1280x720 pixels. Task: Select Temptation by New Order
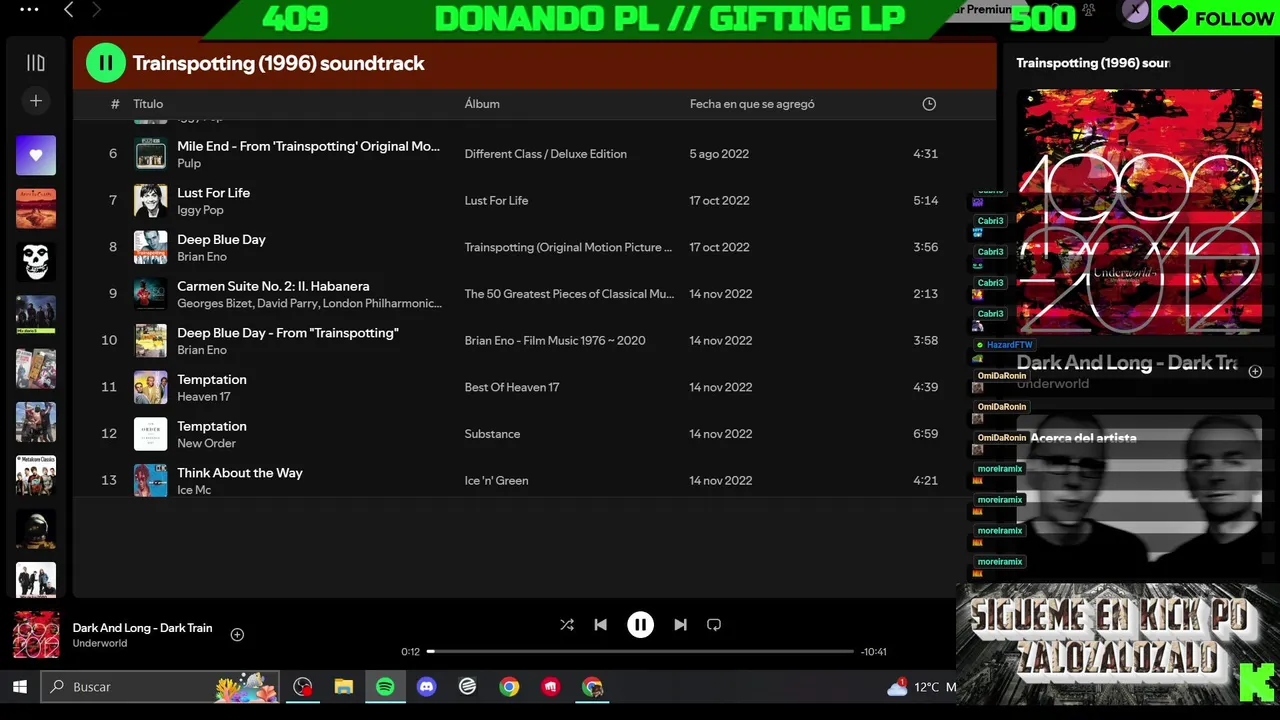pos(534,434)
